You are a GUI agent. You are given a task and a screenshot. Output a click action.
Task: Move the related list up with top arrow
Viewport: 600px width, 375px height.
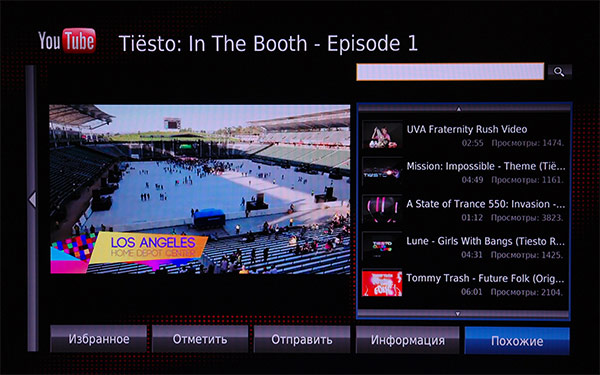pos(458,109)
